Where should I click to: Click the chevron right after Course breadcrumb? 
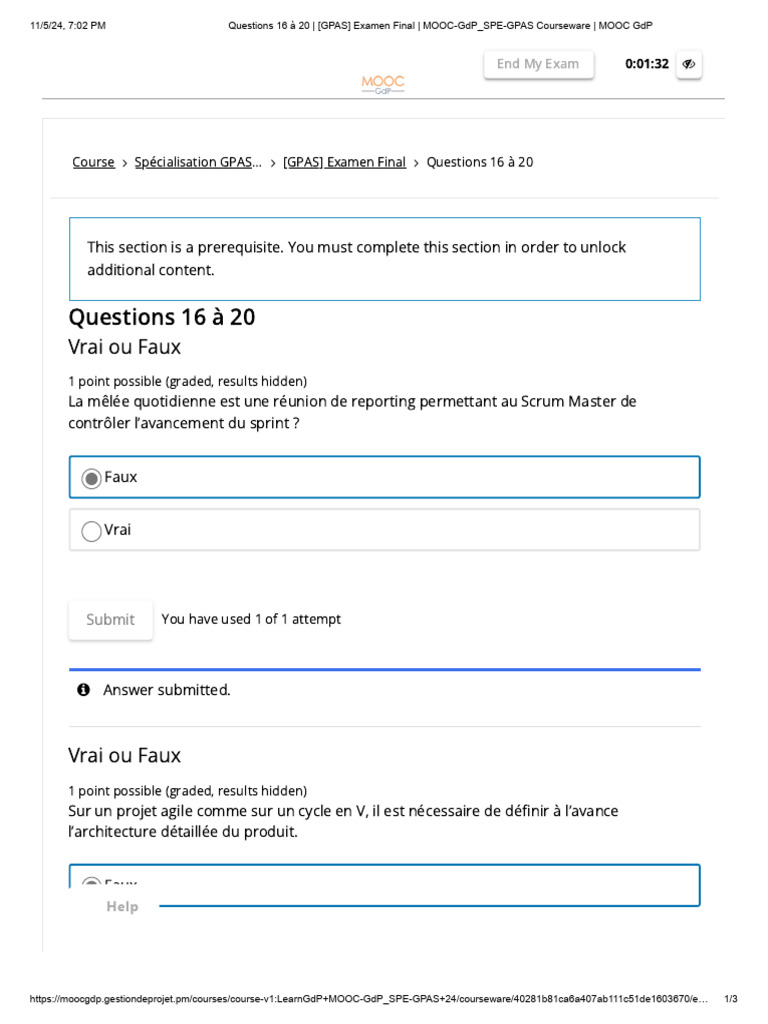(125, 163)
